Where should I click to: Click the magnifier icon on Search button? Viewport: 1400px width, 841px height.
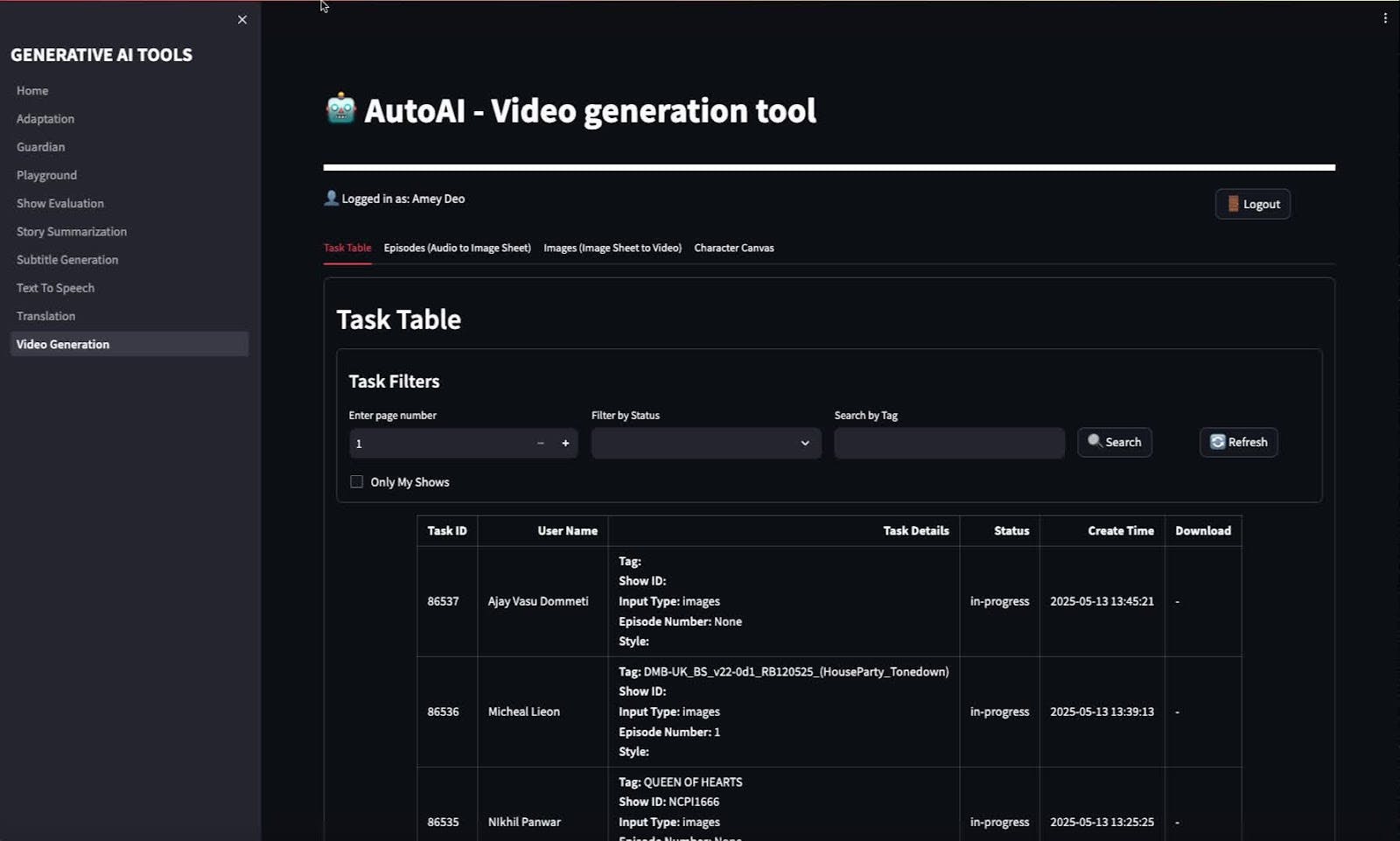1094,441
